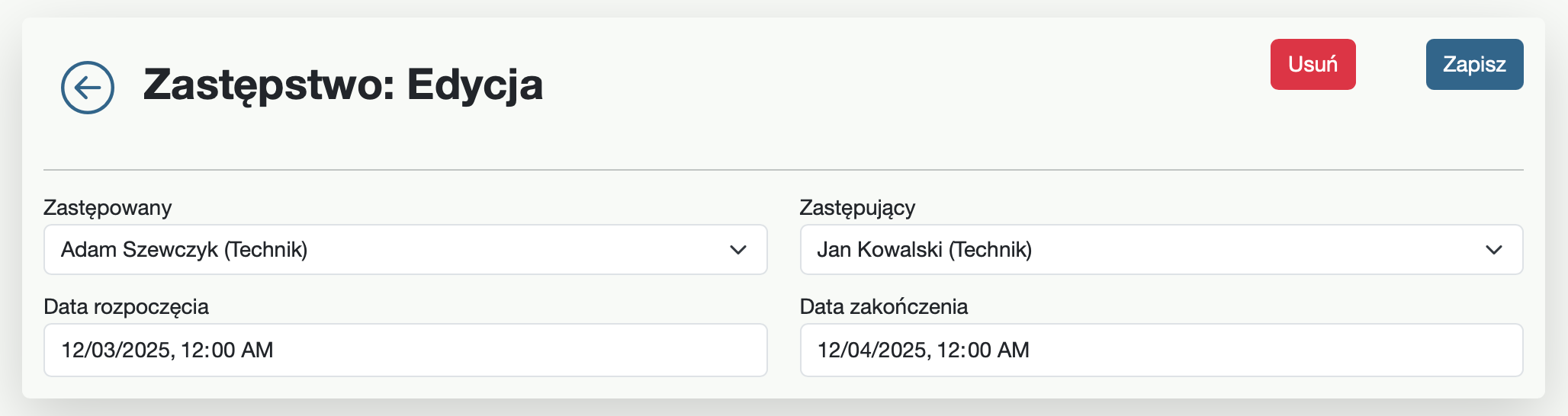Screen dimensions: 1568x416
Task: Click the 12:00 AM time in start date
Action: tap(227, 350)
